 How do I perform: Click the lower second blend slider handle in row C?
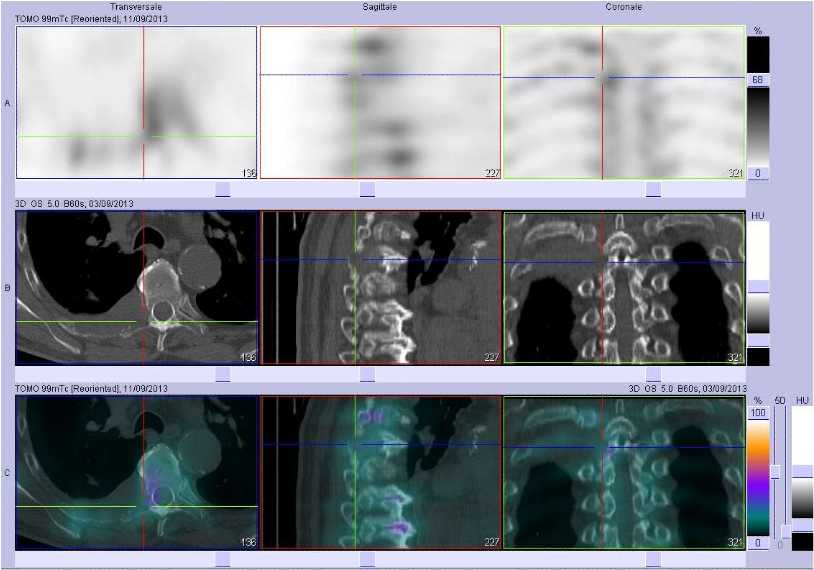coord(786,532)
